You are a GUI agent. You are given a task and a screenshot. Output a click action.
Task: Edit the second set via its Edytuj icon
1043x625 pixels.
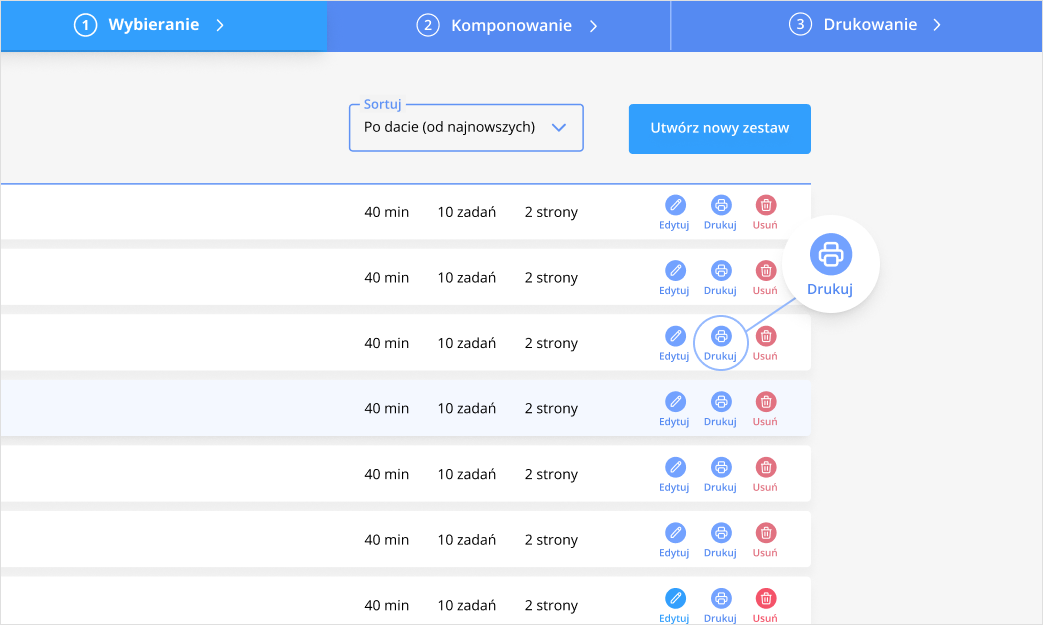pyautogui.click(x=675, y=271)
